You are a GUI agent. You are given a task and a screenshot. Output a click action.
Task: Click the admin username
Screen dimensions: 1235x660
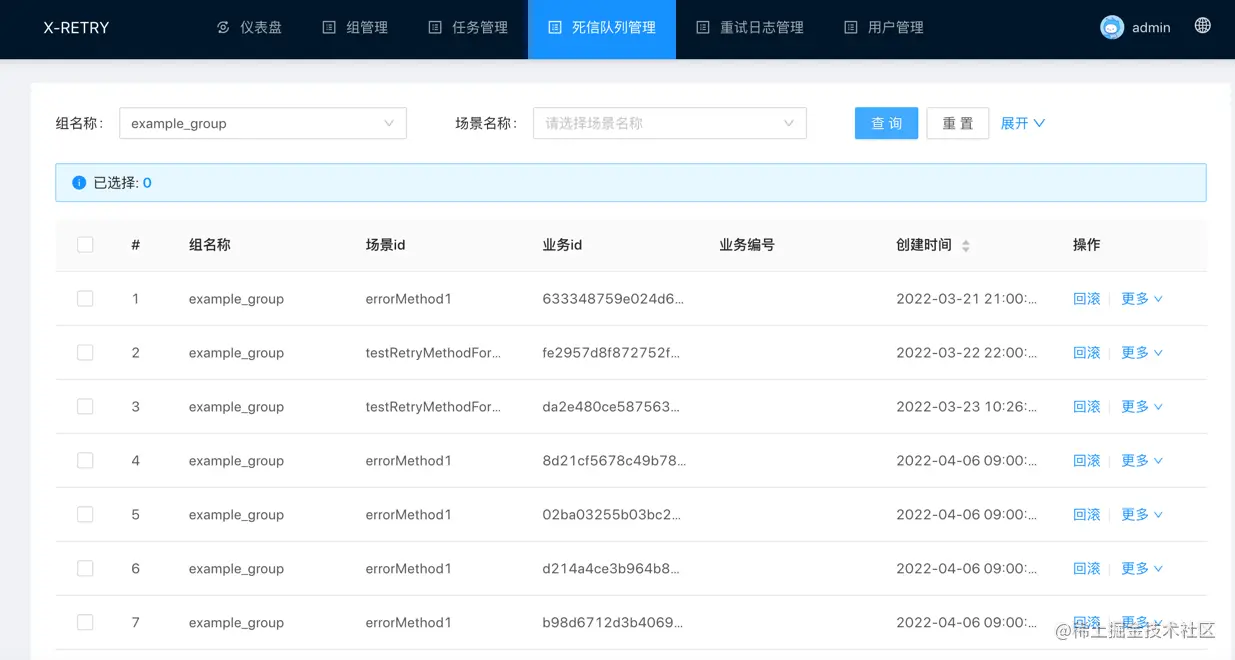point(1151,28)
